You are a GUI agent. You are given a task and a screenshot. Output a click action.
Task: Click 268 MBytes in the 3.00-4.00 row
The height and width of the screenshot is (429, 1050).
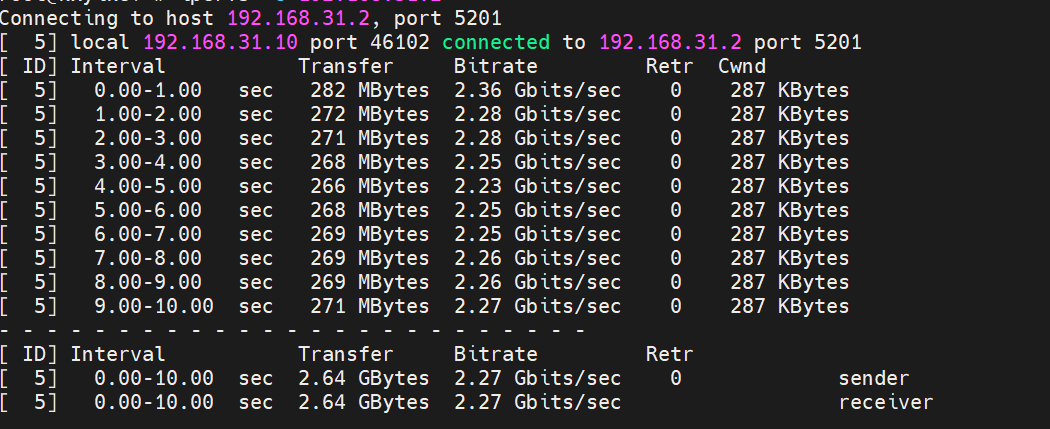pyautogui.click(x=370, y=163)
